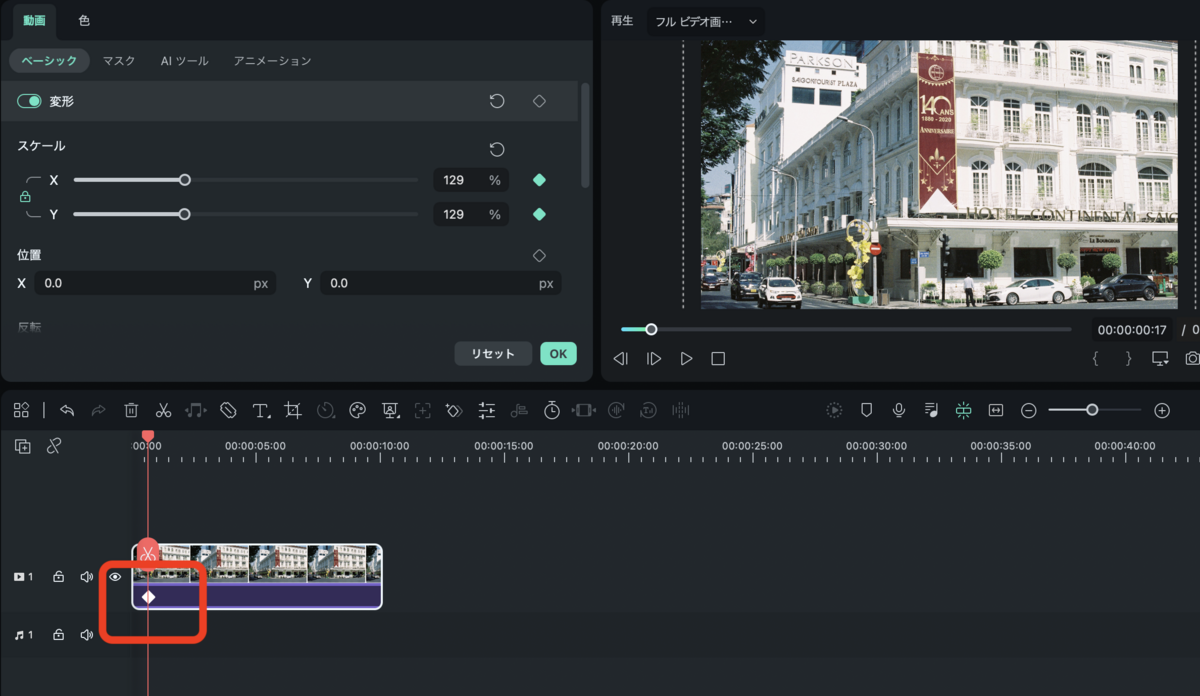Viewport: 1200px width, 696px height.
Task: Toggle the green snapping icon
Action: click(963, 410)
